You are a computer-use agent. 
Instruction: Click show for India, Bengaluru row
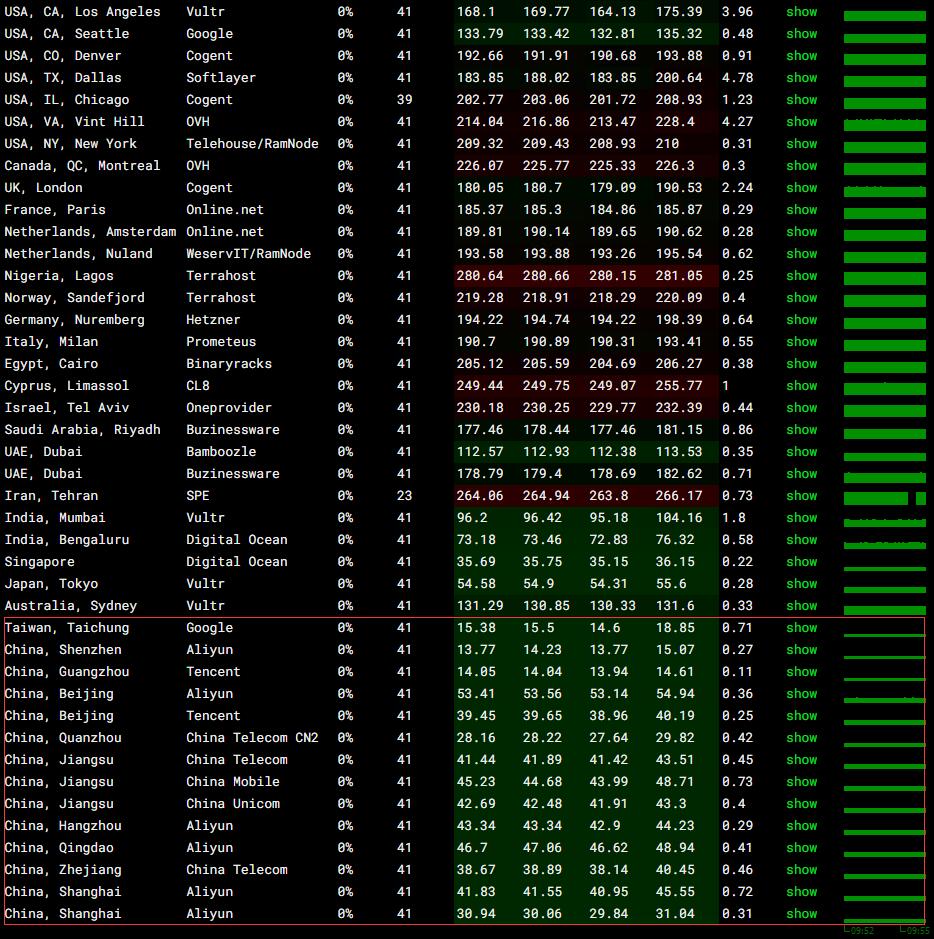[801, 540]
